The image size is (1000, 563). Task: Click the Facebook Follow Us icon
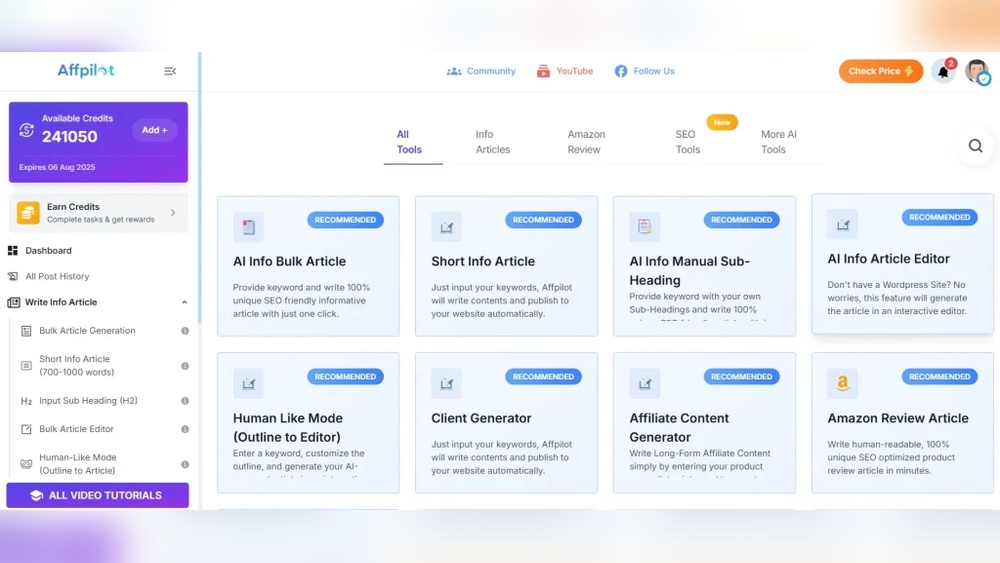pos(621,71)
